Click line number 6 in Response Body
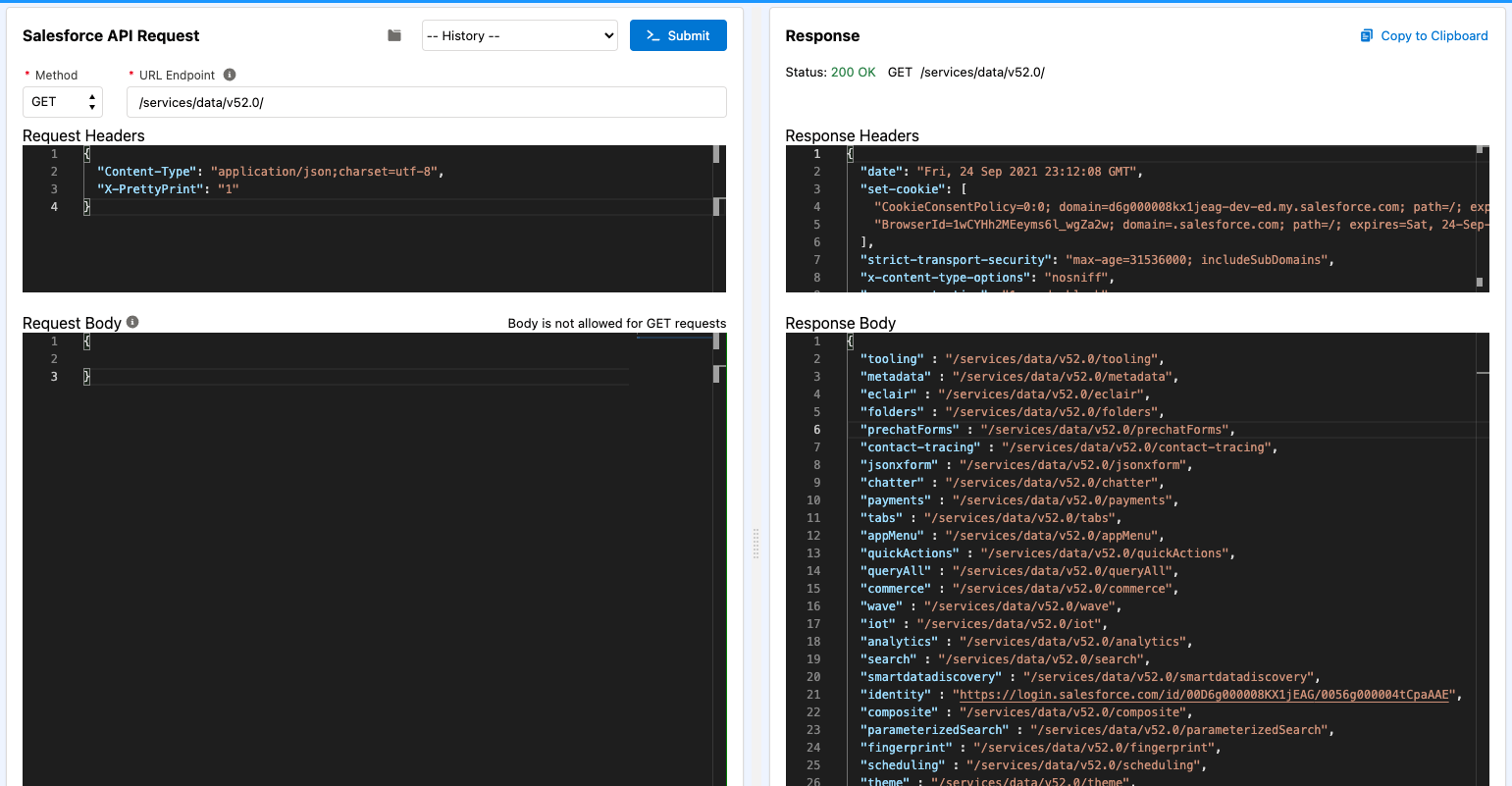The width and height of the screenshot is (1512, 786). coord(817,430)
